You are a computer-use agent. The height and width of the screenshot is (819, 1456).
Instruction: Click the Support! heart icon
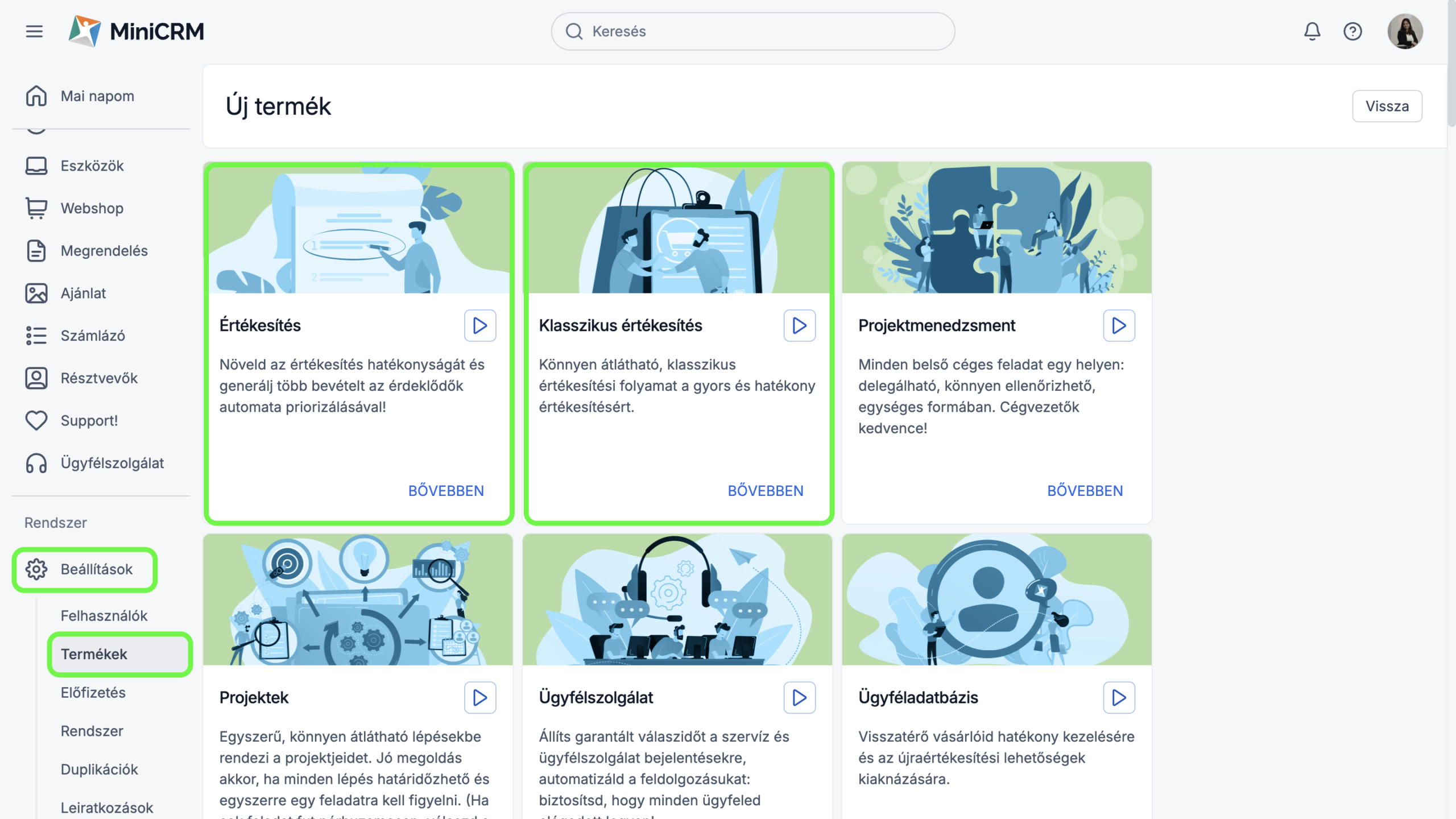click(x=36, y=420)
